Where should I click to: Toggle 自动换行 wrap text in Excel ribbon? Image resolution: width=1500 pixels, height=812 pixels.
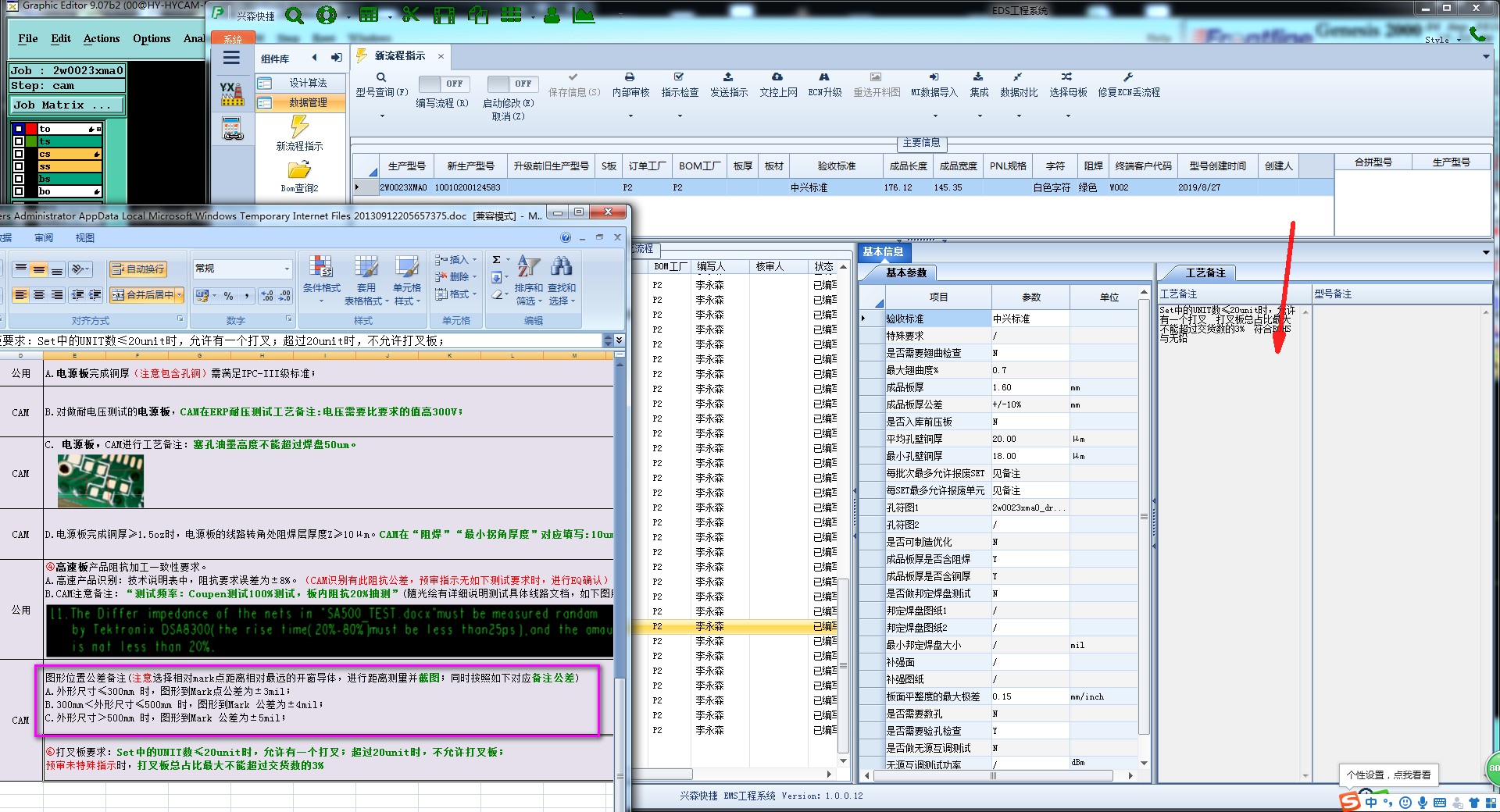coord(138,269)
